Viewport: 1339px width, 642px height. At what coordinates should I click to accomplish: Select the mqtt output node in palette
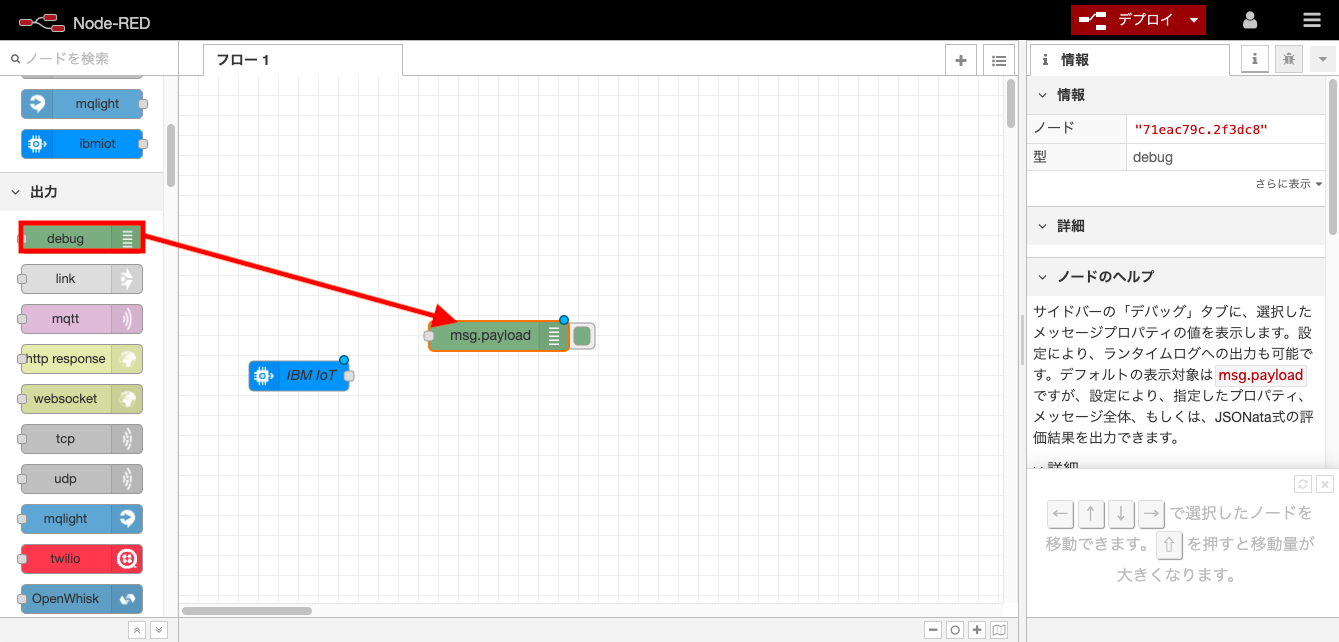(80, 319)
